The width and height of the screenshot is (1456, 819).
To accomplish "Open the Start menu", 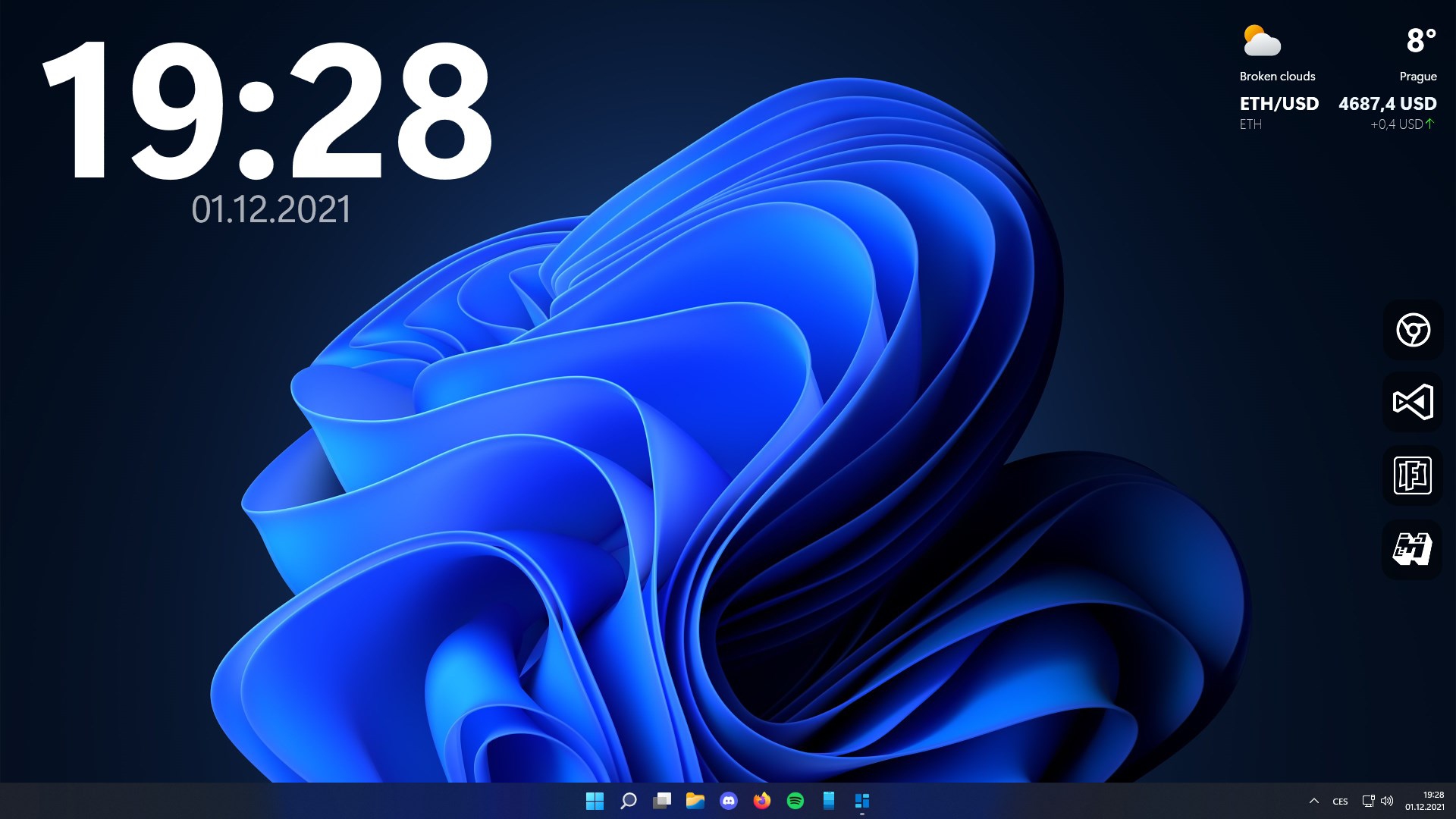I will [x=595, y=800].
